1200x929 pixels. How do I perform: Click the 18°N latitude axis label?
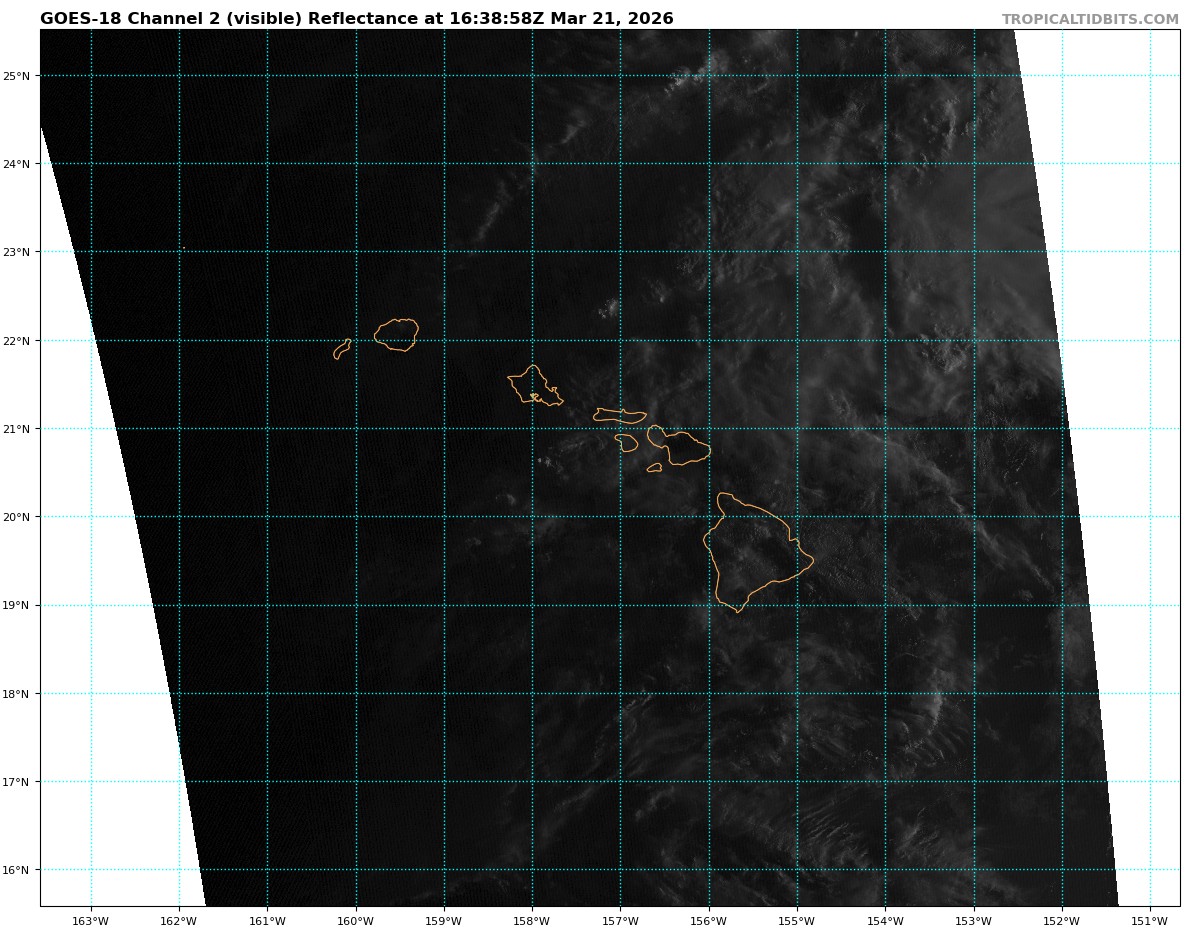pyautogui.click(x=19, y=694)
